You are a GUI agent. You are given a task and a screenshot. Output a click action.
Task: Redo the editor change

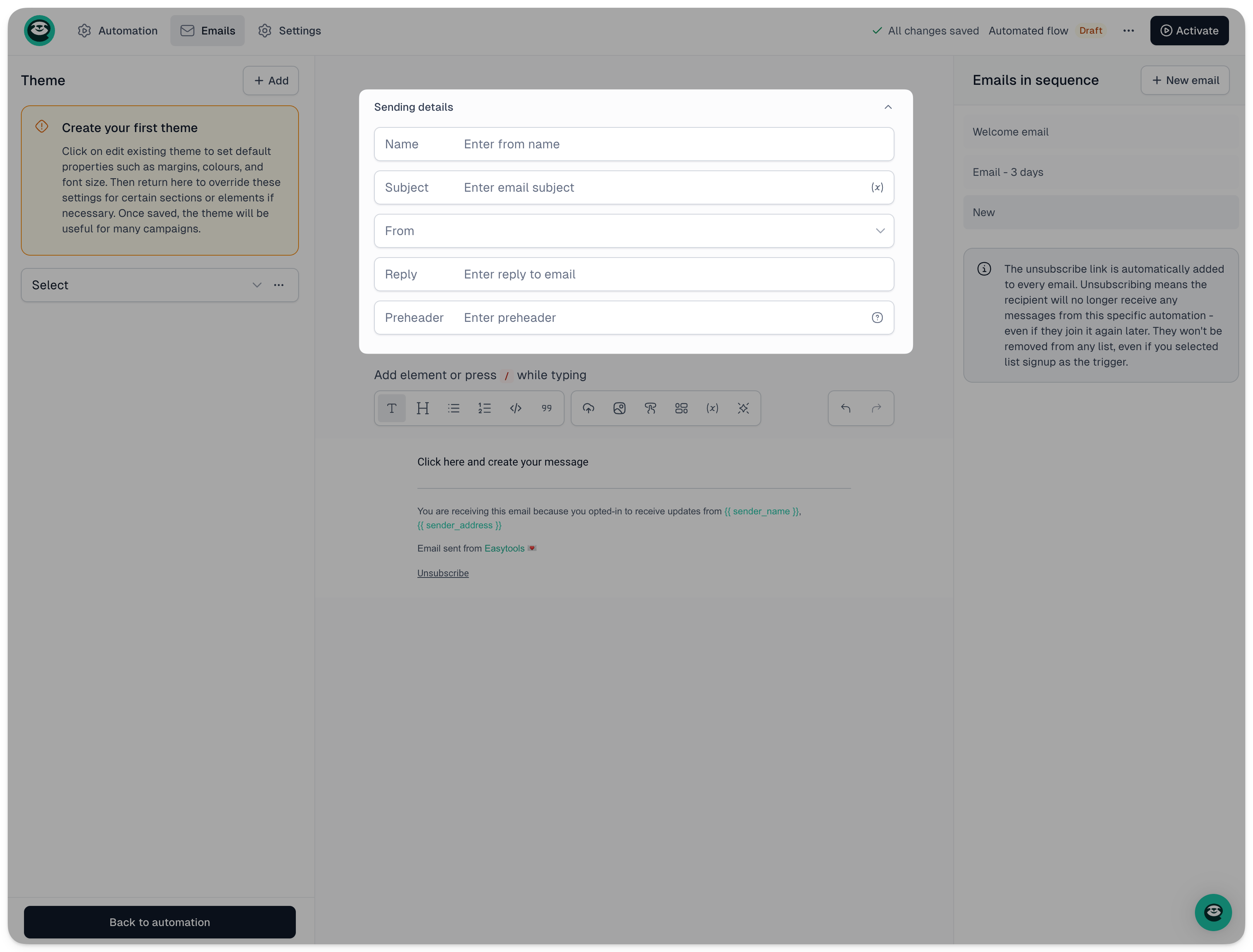pos(876,408)
